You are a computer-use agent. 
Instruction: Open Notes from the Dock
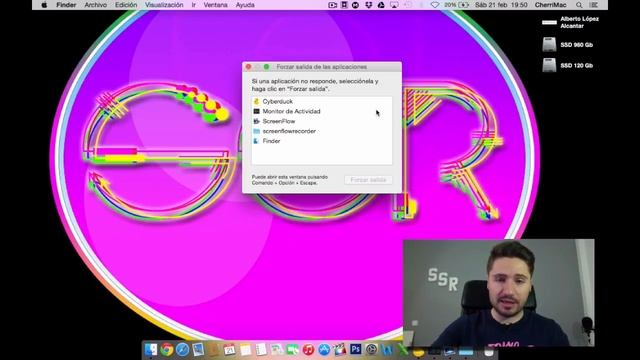point(245,349)
